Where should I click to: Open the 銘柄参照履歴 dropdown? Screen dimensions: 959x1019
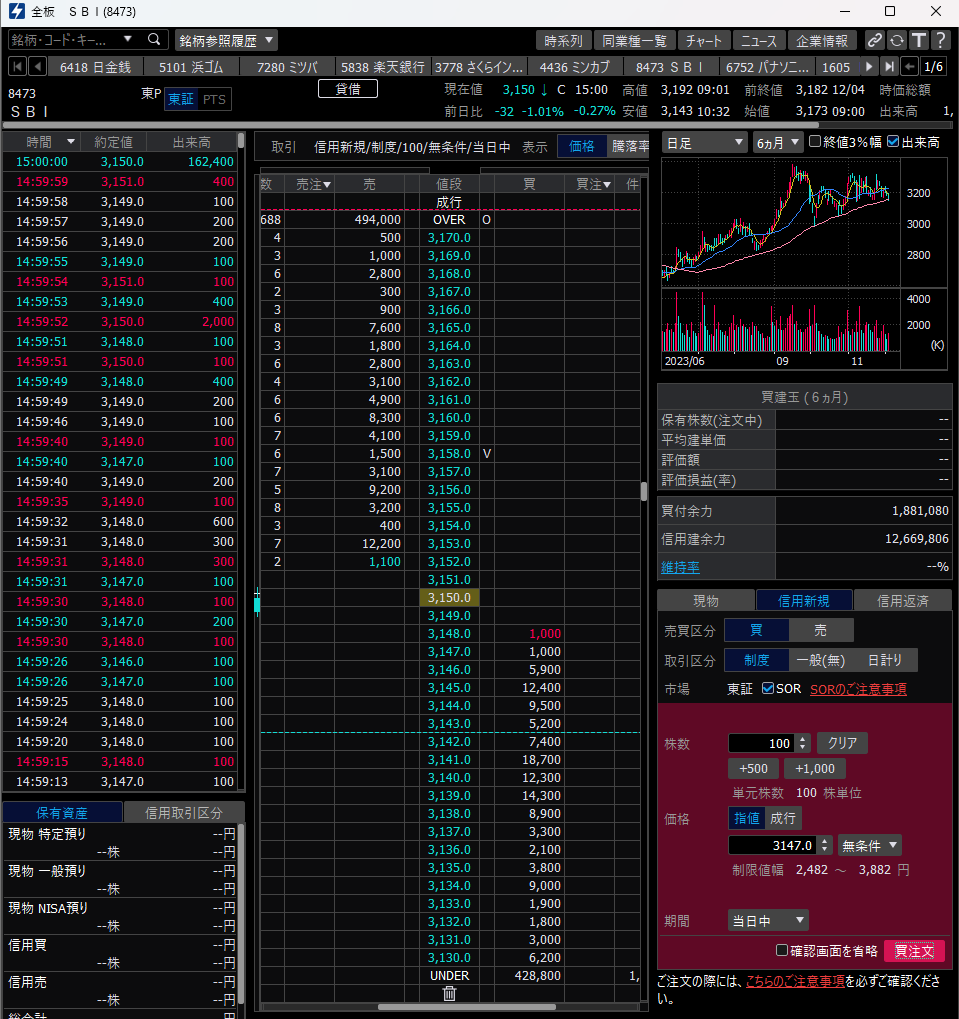coord(226,40)
